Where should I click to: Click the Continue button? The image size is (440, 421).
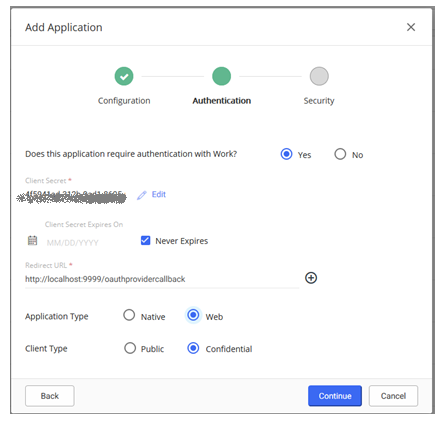click(335, 396)
